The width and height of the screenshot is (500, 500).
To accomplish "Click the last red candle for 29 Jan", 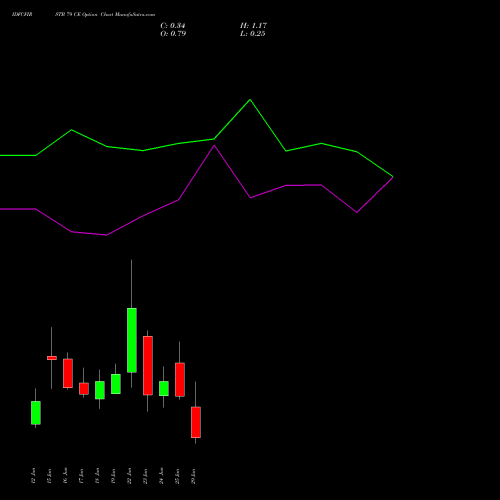I will click(196, 422).
